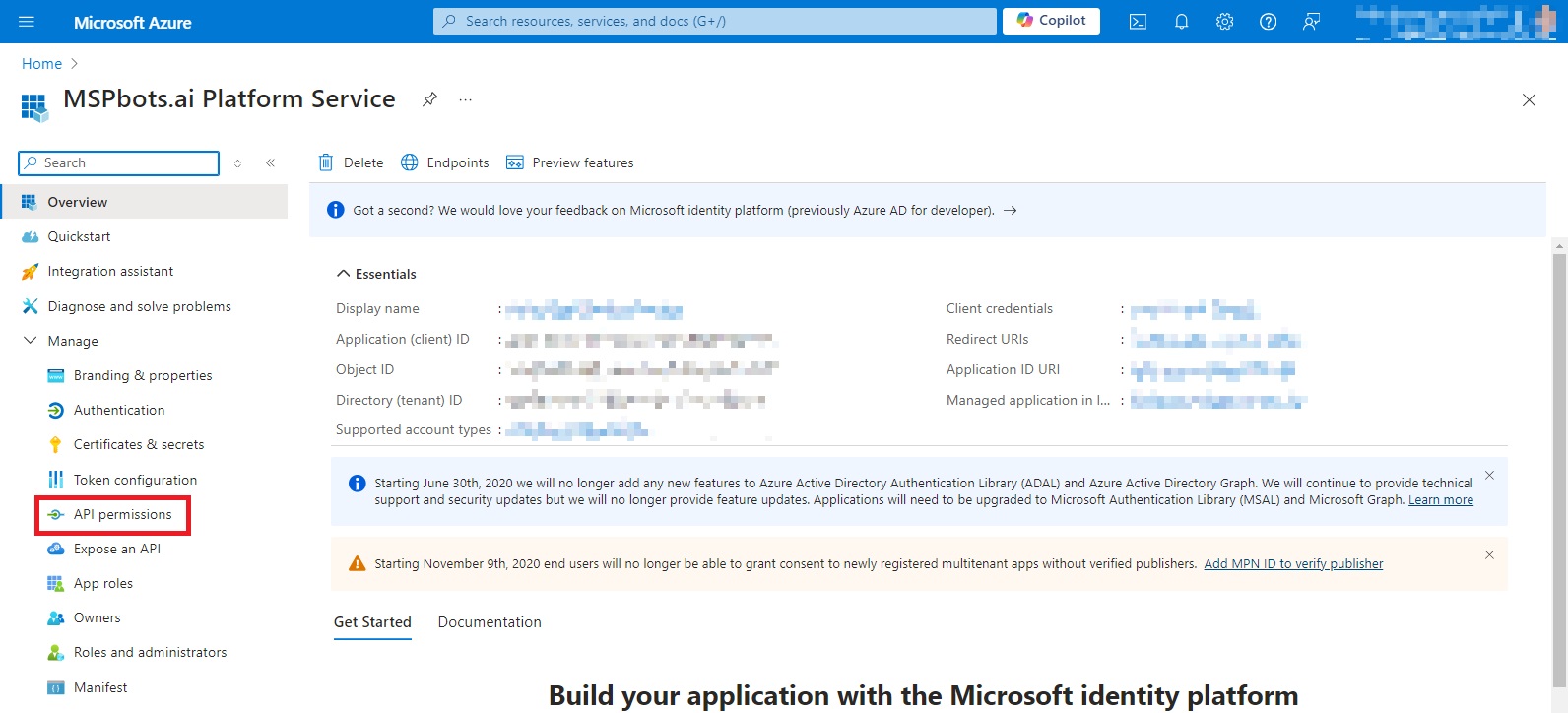Open the notifications bell
The height and width of the screenshot is (713, 1568).
pyautogui.click(x=1181, y=22)
